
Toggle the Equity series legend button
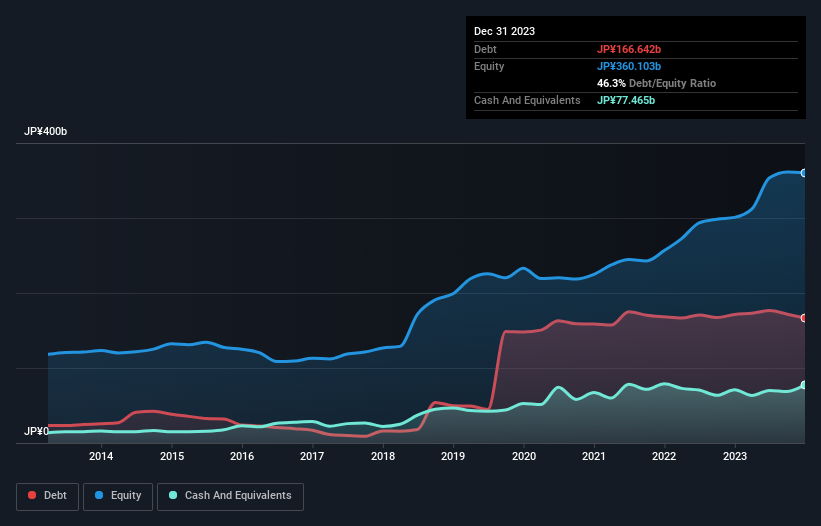tap(118, 496)
